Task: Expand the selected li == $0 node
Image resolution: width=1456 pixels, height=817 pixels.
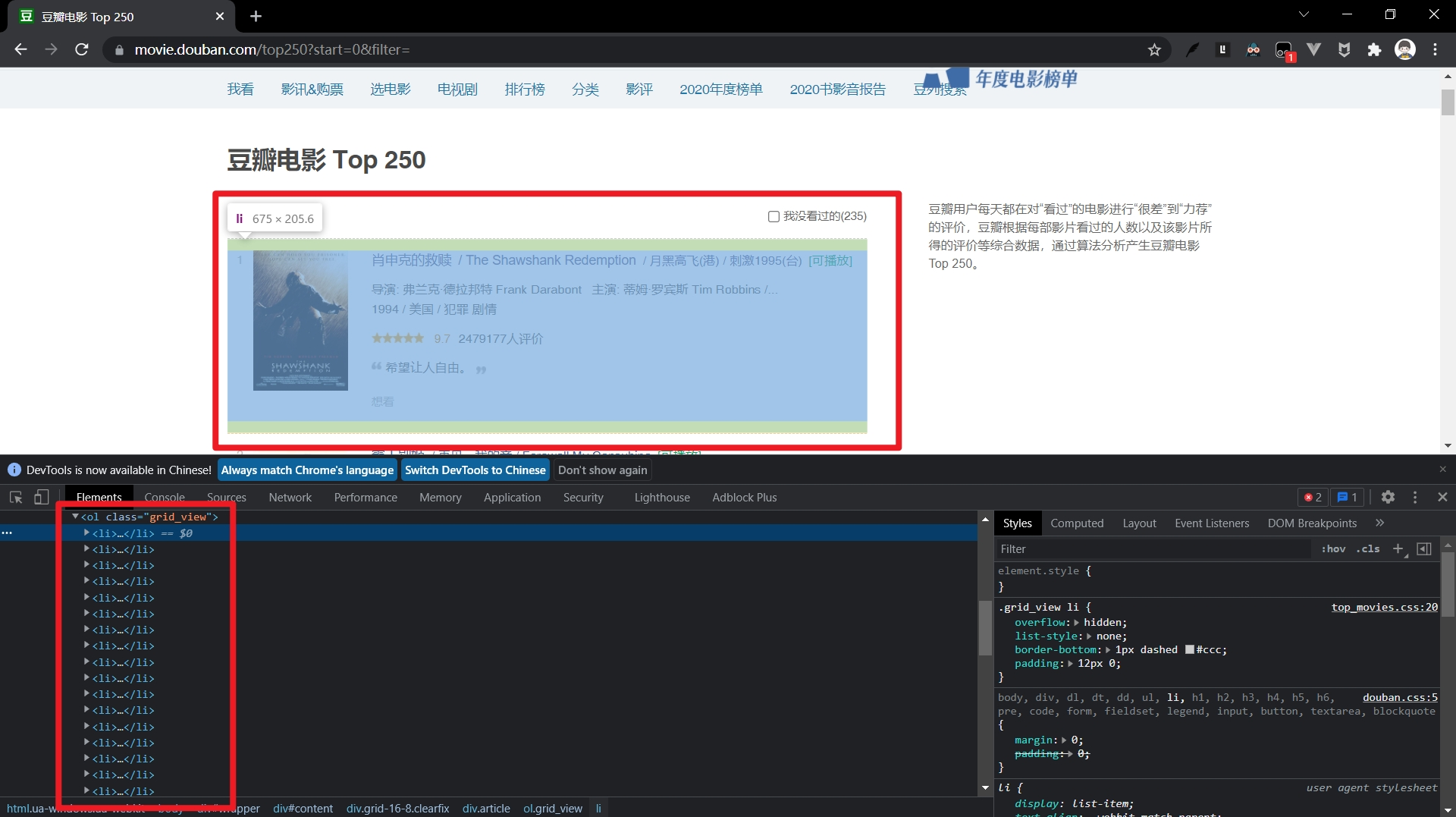Action: [x=86, y=533]
